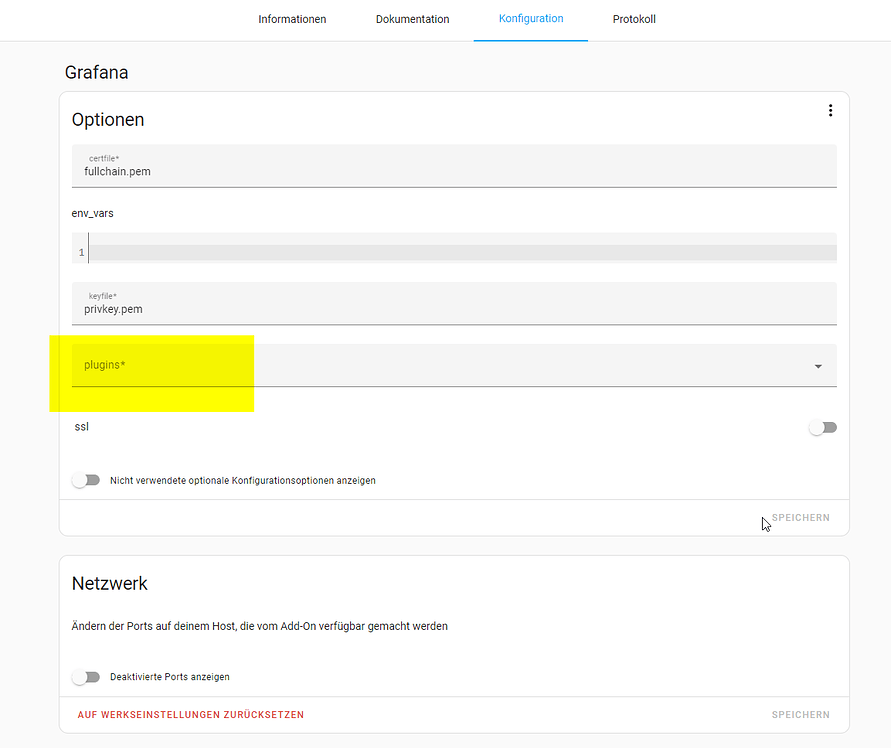Click the Netzwerk heading
The width and height of the screenshot is (891, 748).
click(110, 584)
